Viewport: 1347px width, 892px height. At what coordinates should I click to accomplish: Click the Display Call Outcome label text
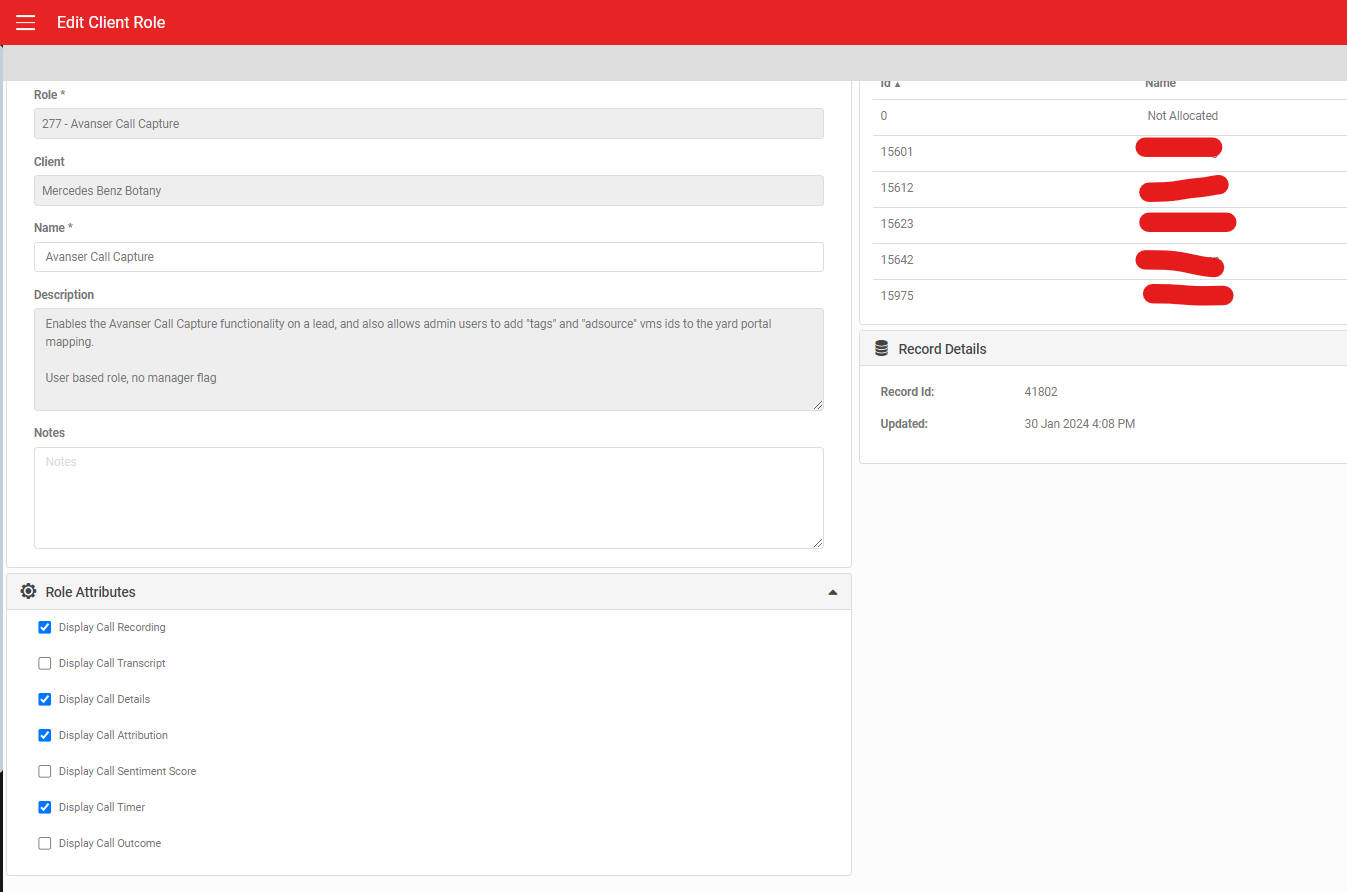pyautogui.click(x=110, y=843)
